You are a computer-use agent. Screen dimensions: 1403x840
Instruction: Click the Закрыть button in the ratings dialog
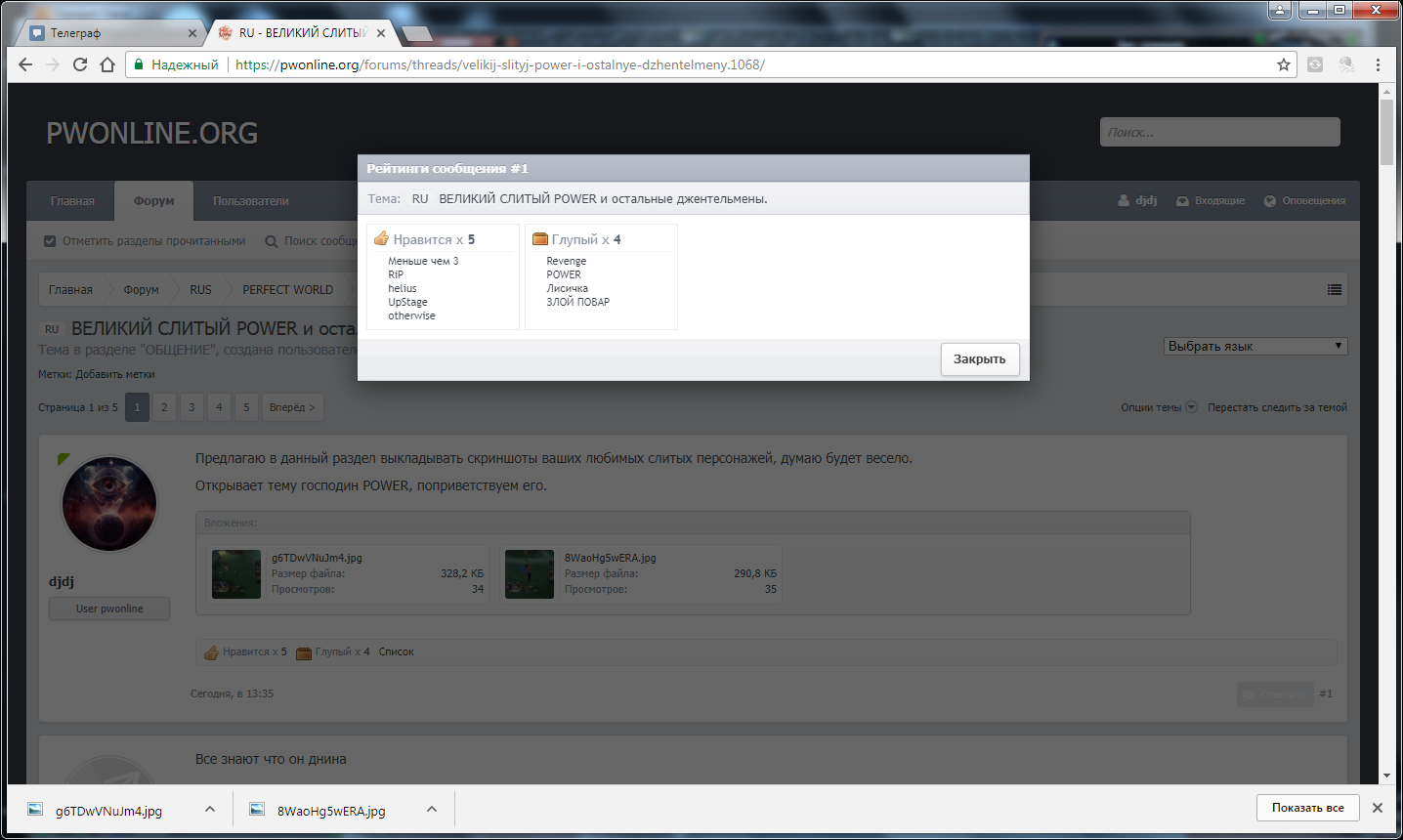coord(980,359)
